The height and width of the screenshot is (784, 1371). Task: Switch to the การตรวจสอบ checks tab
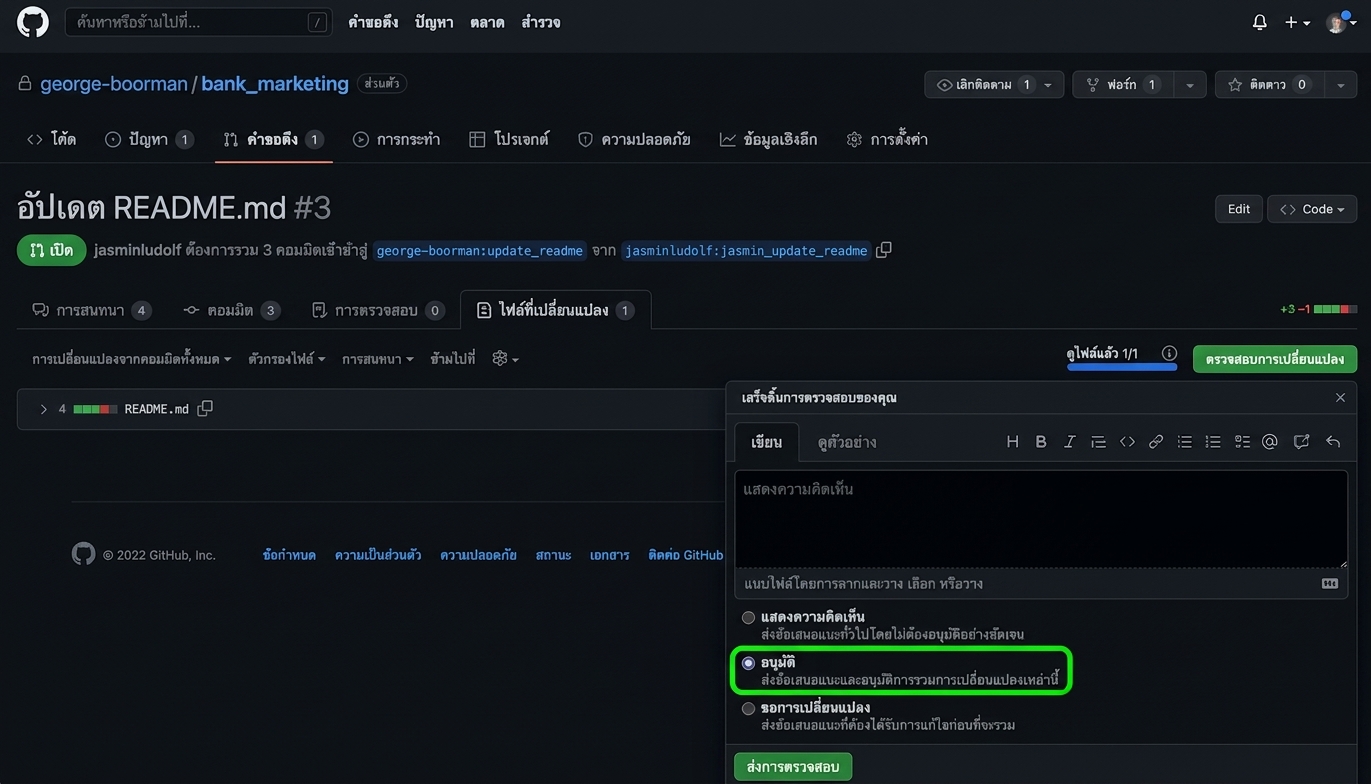377,310
